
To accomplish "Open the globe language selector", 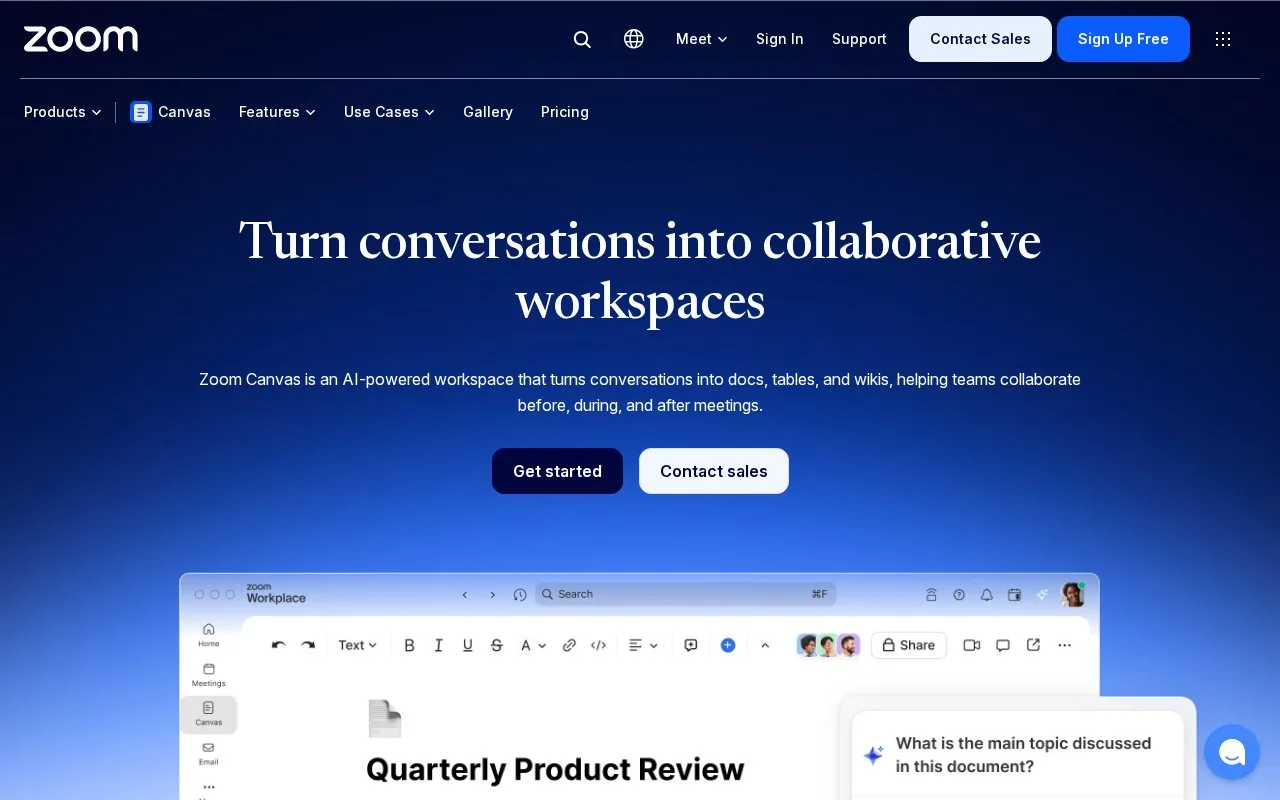I will click(634, 39).
